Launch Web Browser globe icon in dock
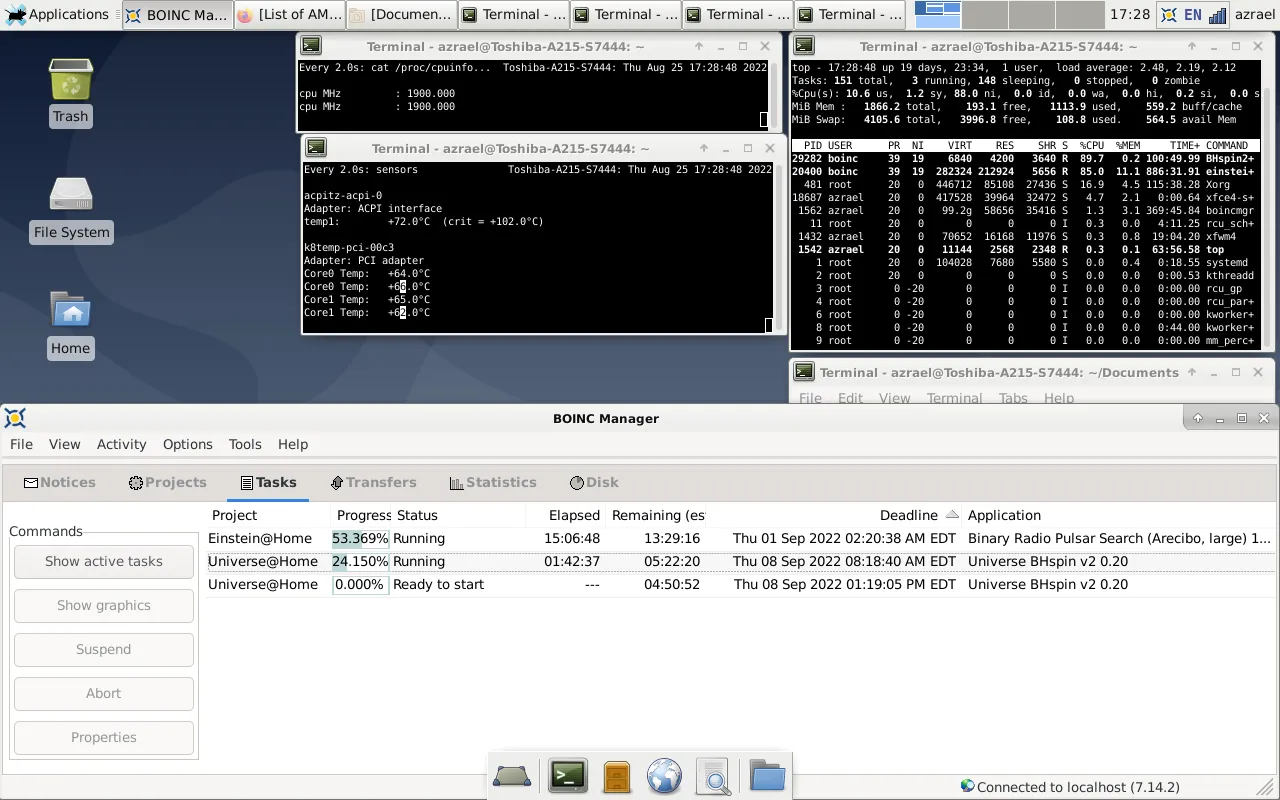The height and width of the screenshot is (800, 1280). pos(664,776)
